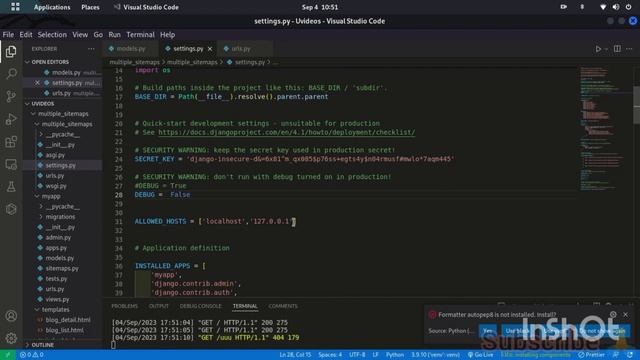Expand the Outline section
Viewport: 640px width, 360px height.
(x=42, y=345)
